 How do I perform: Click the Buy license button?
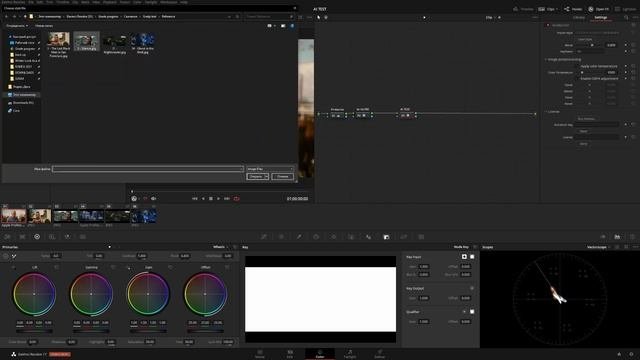(587, 119)
